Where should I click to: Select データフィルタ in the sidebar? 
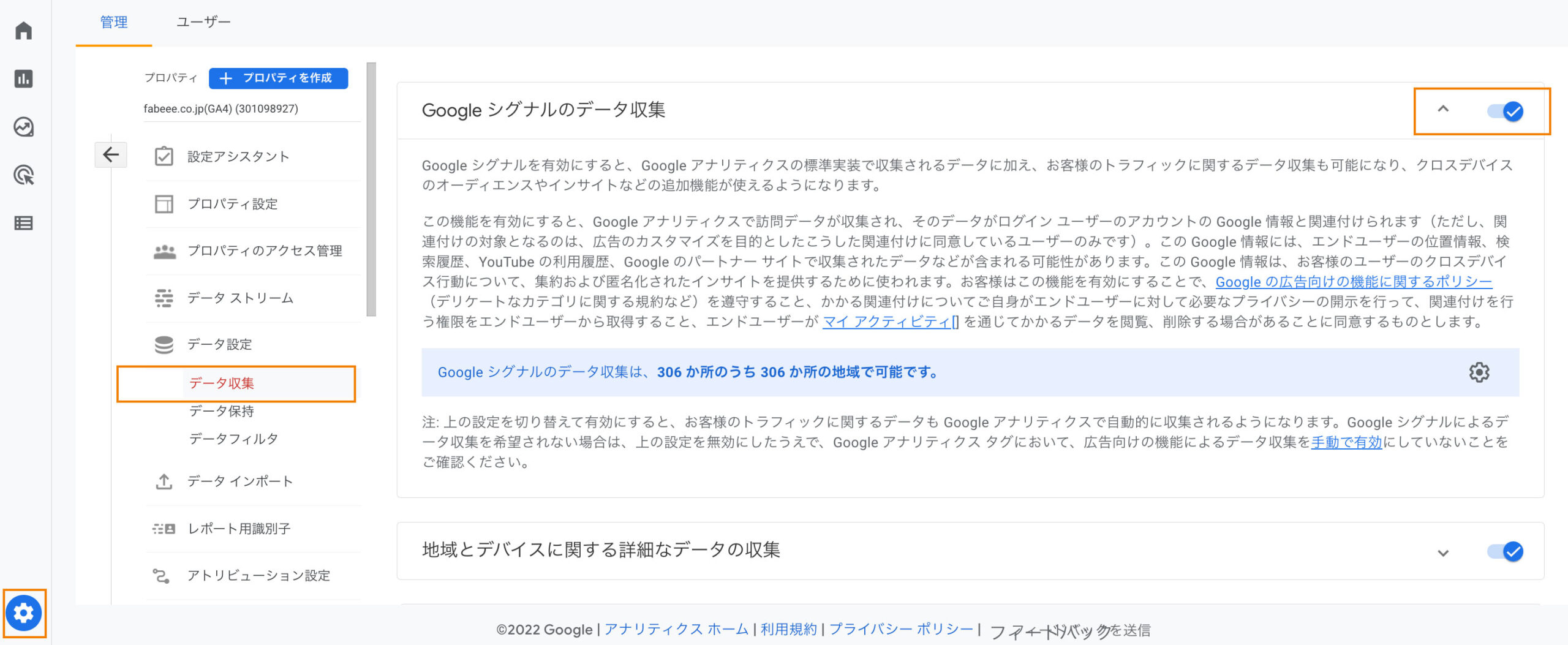[233, 439]
